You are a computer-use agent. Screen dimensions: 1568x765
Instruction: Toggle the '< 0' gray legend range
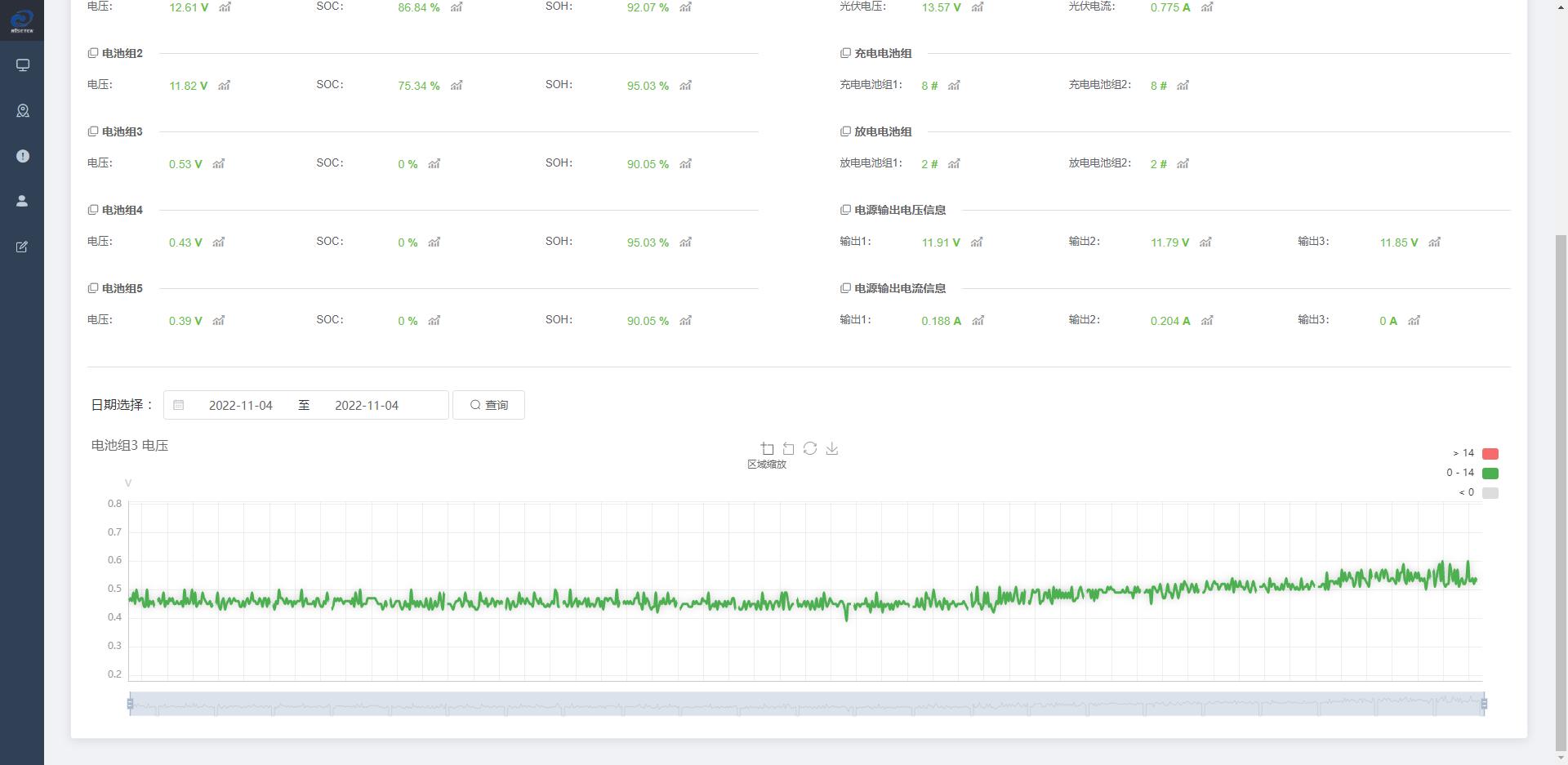coord(1490,493)
